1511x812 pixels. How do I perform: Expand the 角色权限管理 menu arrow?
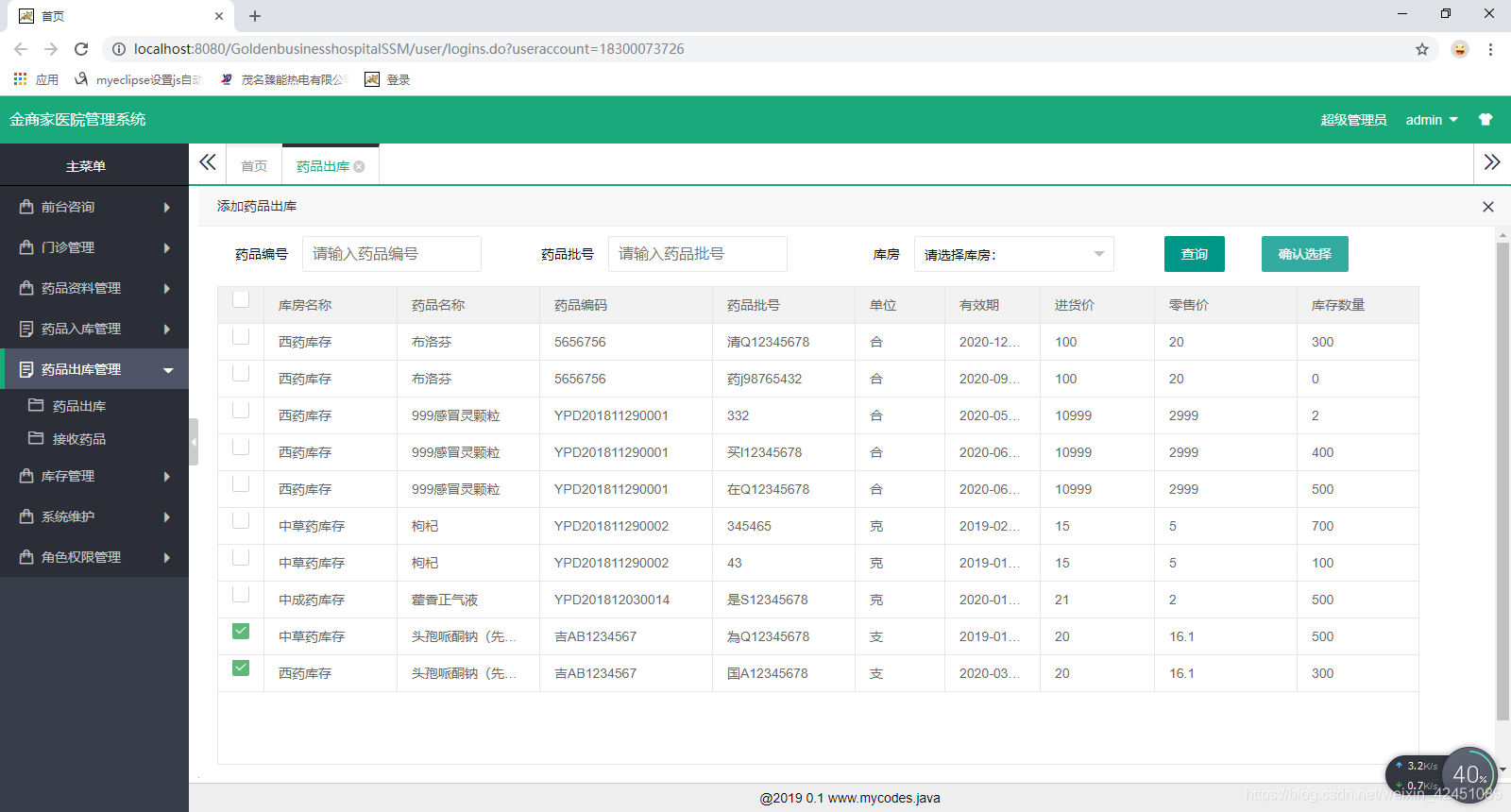tap(167, 557)
